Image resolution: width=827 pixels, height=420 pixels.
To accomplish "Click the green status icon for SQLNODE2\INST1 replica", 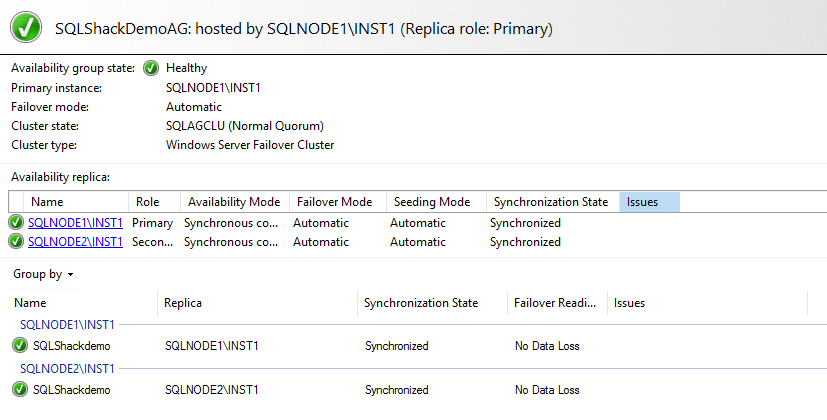I will 16,241.
